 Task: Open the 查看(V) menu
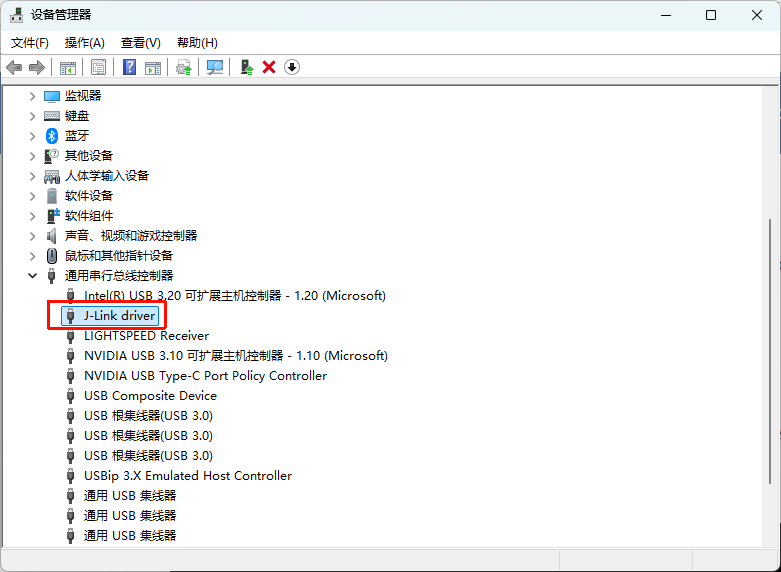coord(140,43)
